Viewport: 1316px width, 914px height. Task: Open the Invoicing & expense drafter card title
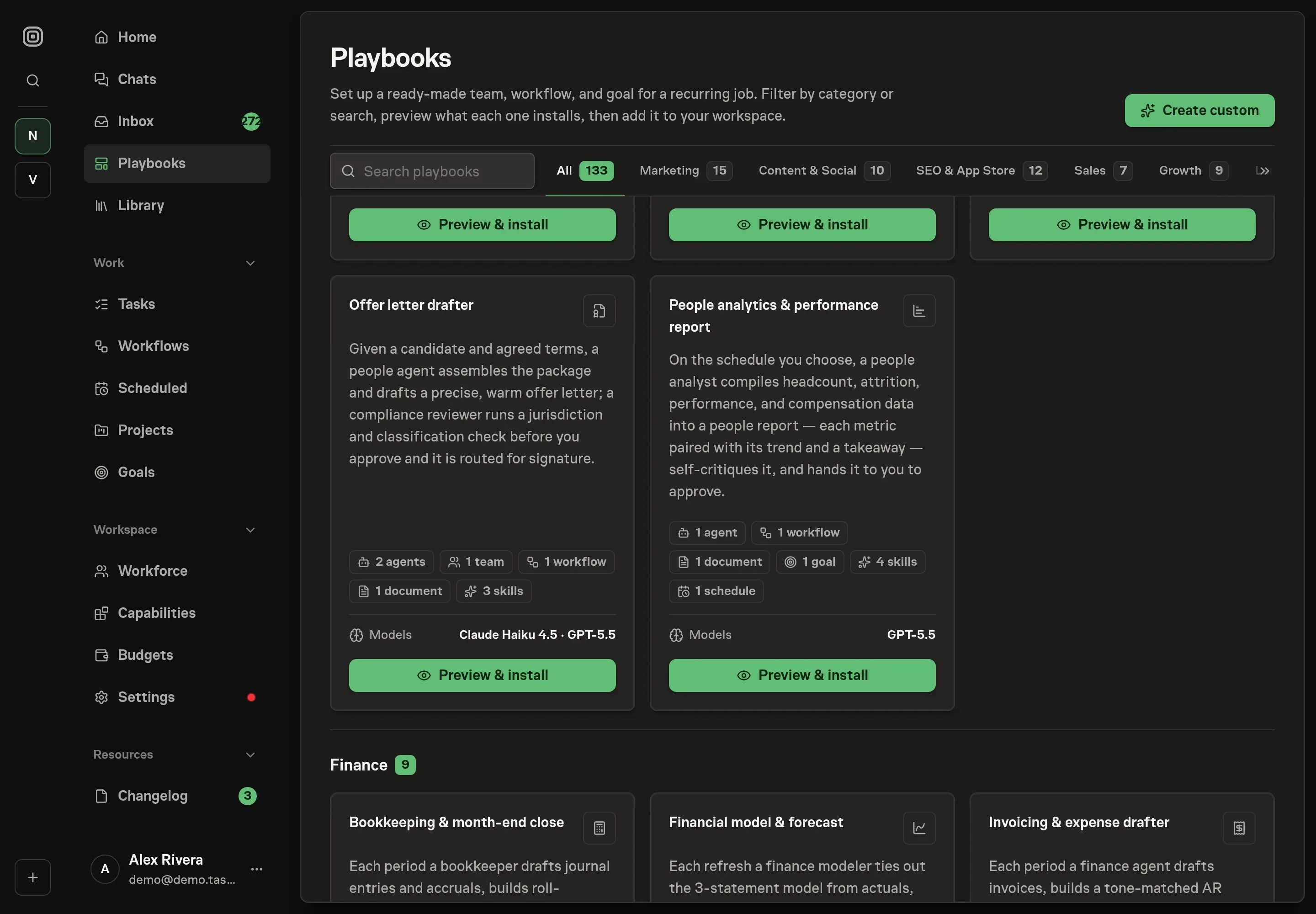click(1079, 822)
